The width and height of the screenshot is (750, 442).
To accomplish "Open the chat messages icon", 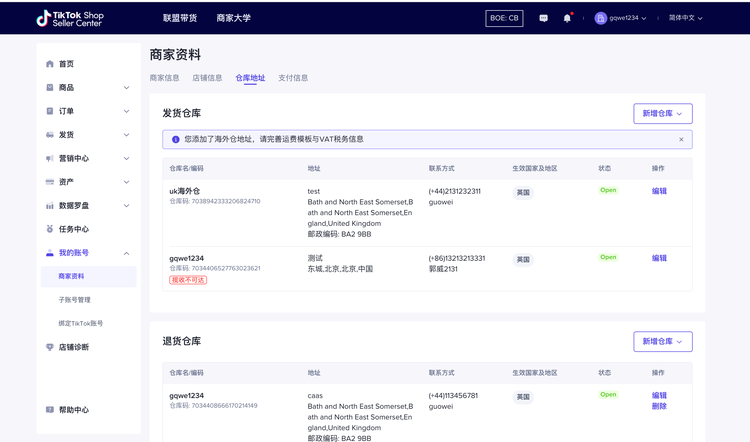I will 543,18.
